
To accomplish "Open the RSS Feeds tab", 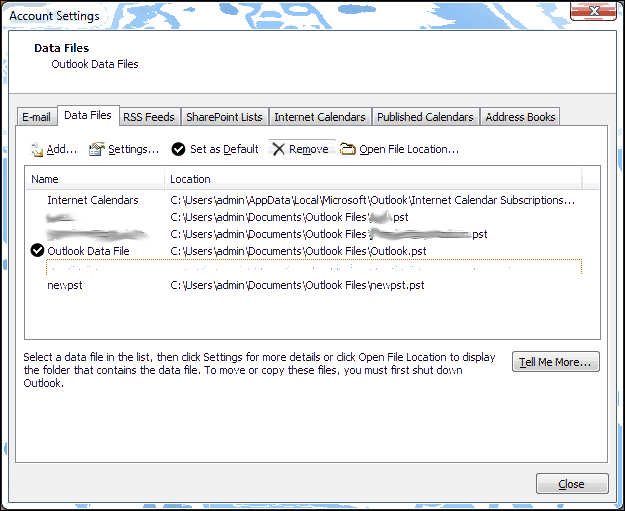I will 149,117.
